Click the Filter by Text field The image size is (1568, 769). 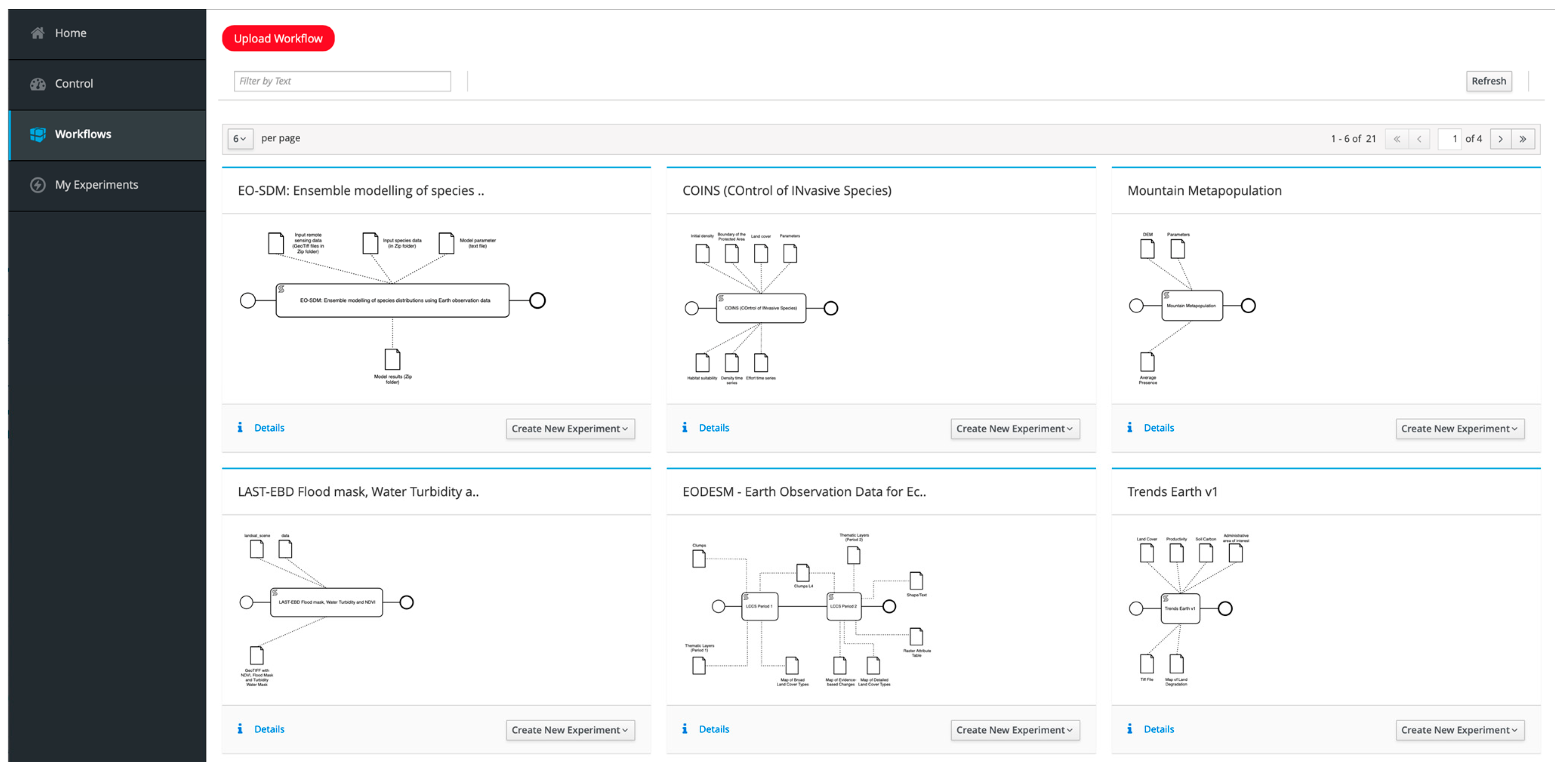coord(342,81)
